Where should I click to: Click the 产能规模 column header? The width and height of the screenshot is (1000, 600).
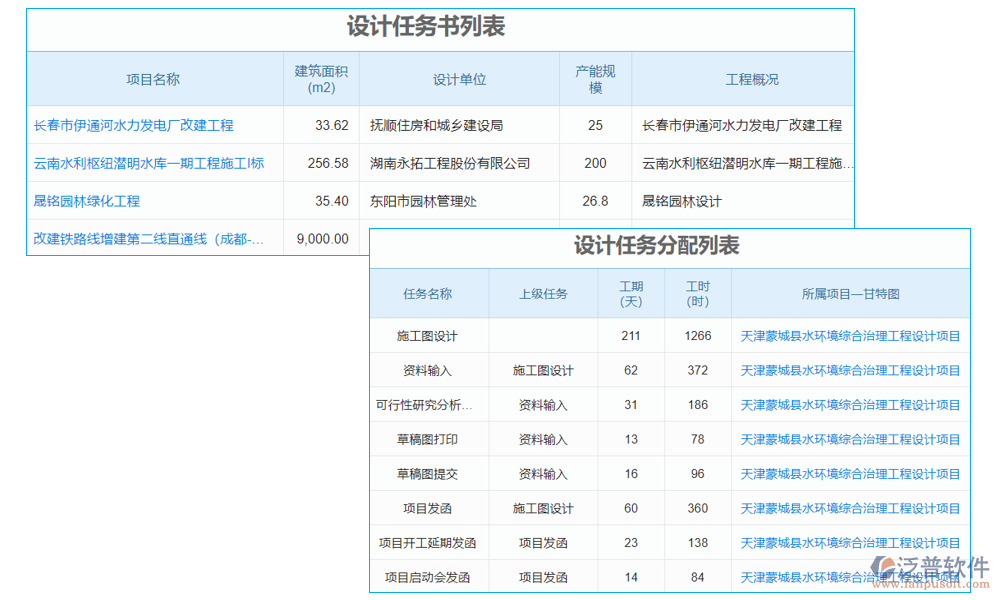click(595, 79)
